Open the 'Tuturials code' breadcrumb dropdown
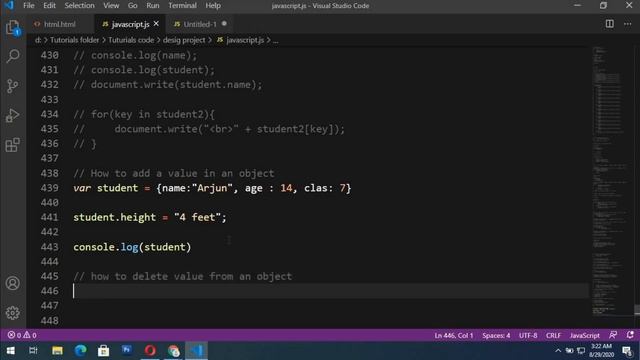Screen dimensions: 640x360 pyautogui.click(x=131, y=40)
